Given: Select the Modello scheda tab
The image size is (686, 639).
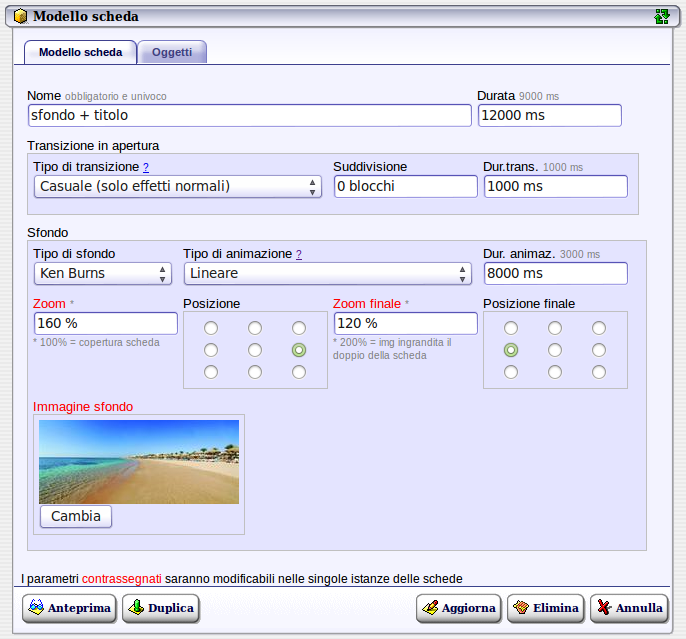Looking at the screenshot, I should [80, 52].
